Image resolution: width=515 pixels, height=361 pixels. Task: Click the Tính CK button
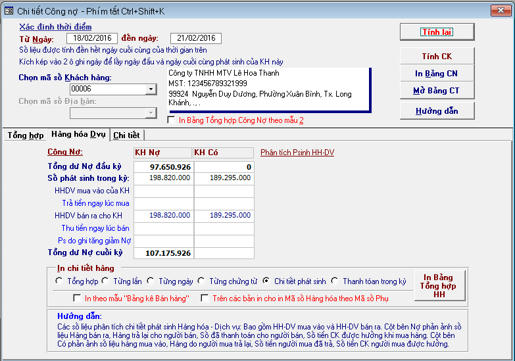coord(437,56)
